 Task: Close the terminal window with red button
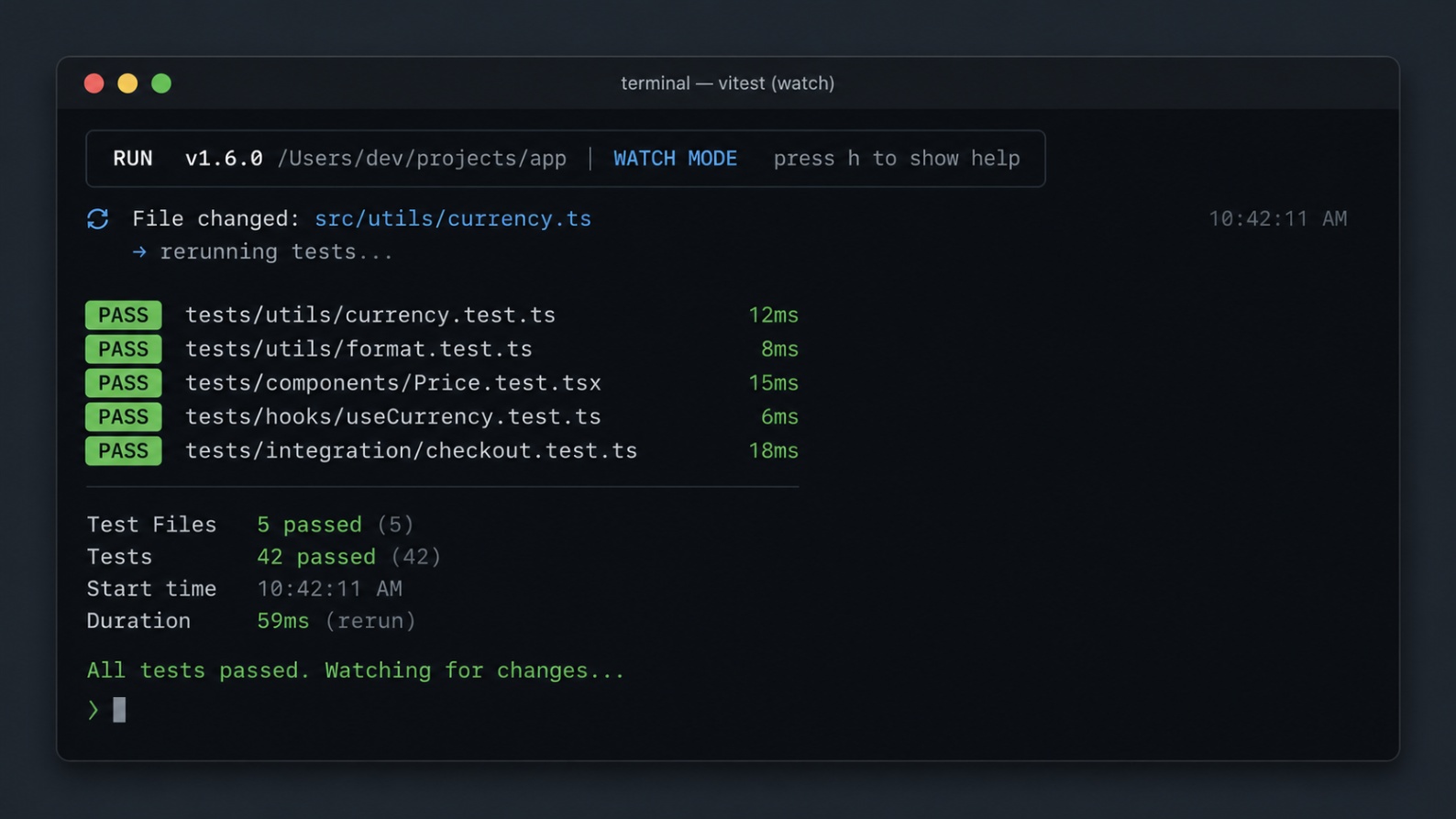94,83
